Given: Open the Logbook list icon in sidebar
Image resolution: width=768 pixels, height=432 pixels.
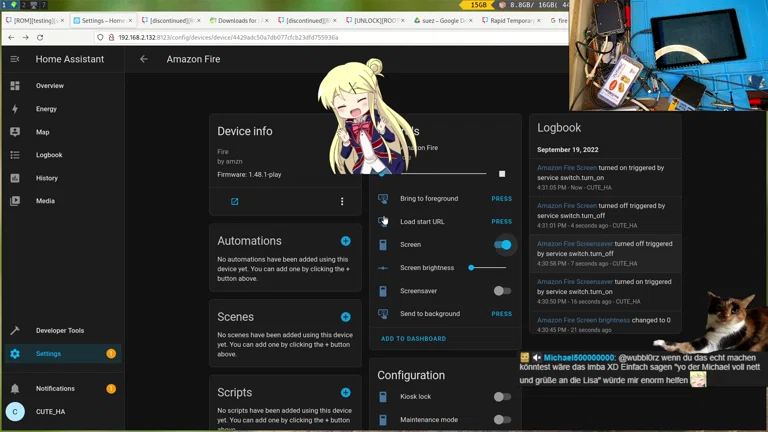Looking at the screenshot, I should [x=15, y=155].
